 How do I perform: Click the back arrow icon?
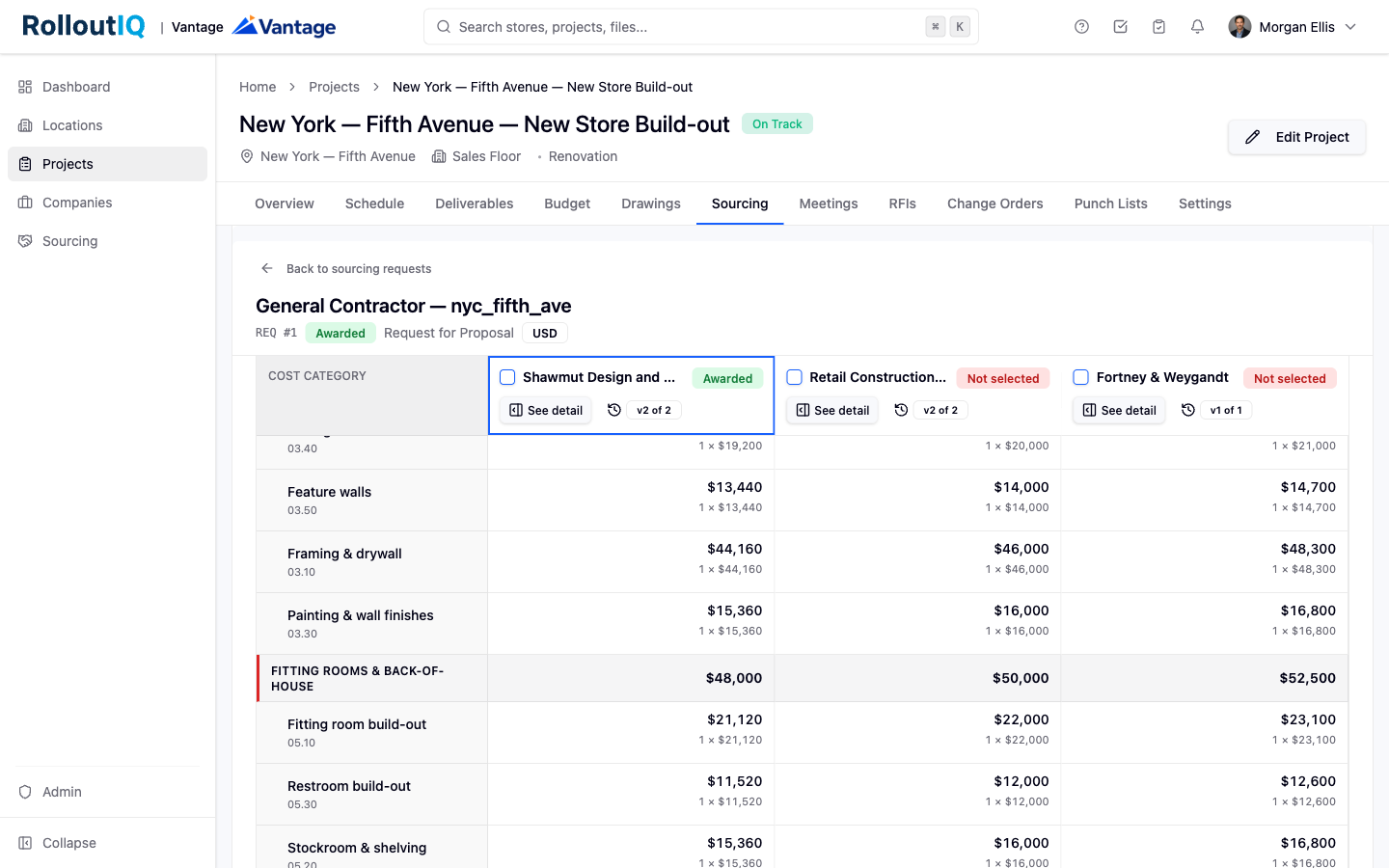tap(267, 269)
